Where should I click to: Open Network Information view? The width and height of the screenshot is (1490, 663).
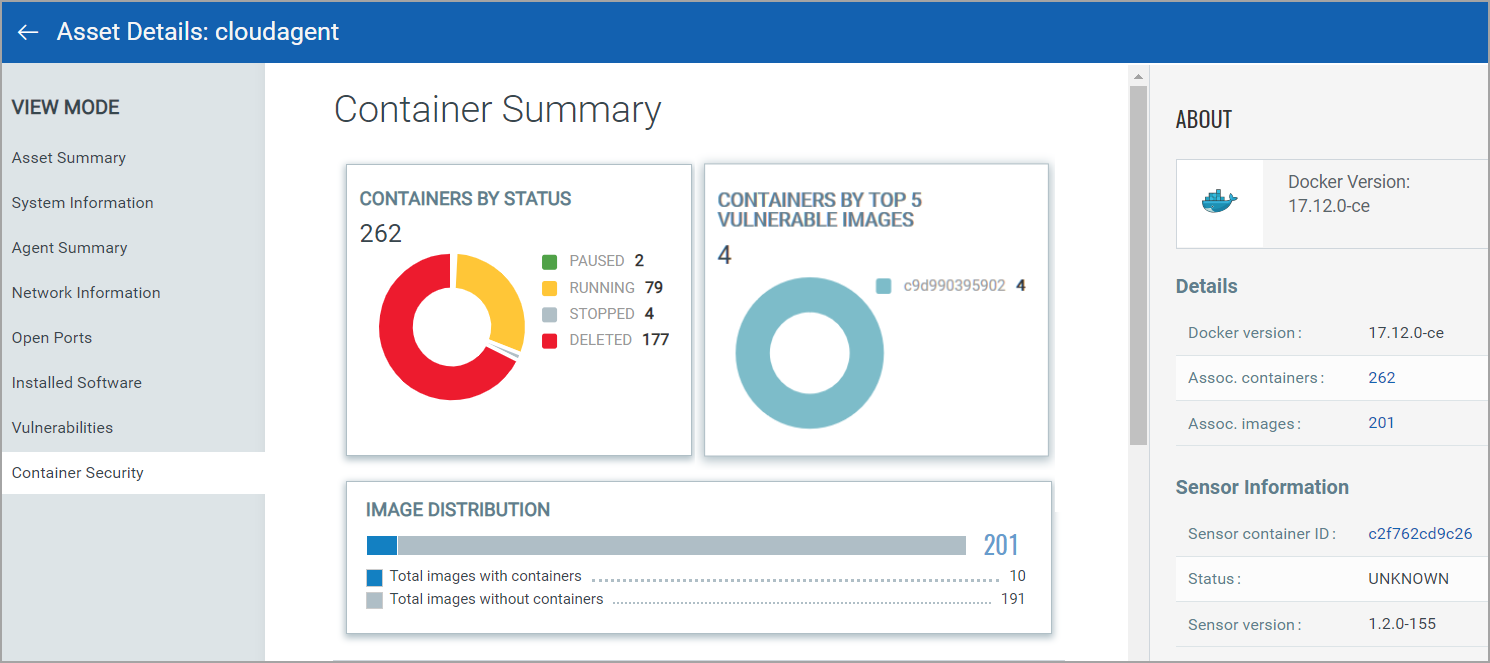click(x=86, y=293)
